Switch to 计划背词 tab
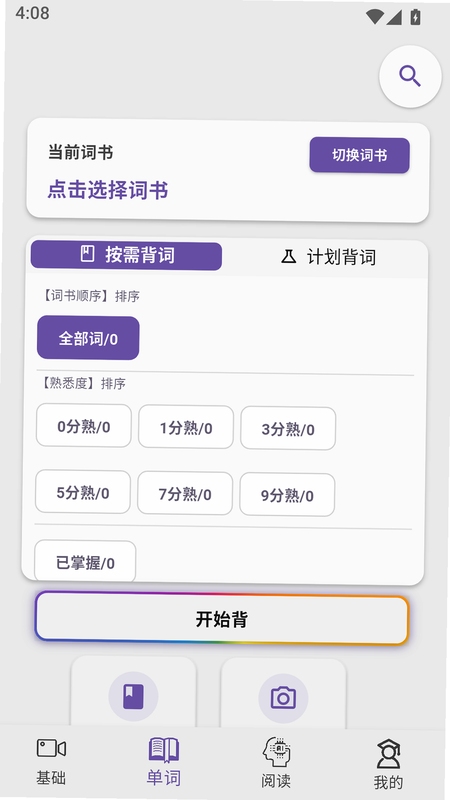 328,257
